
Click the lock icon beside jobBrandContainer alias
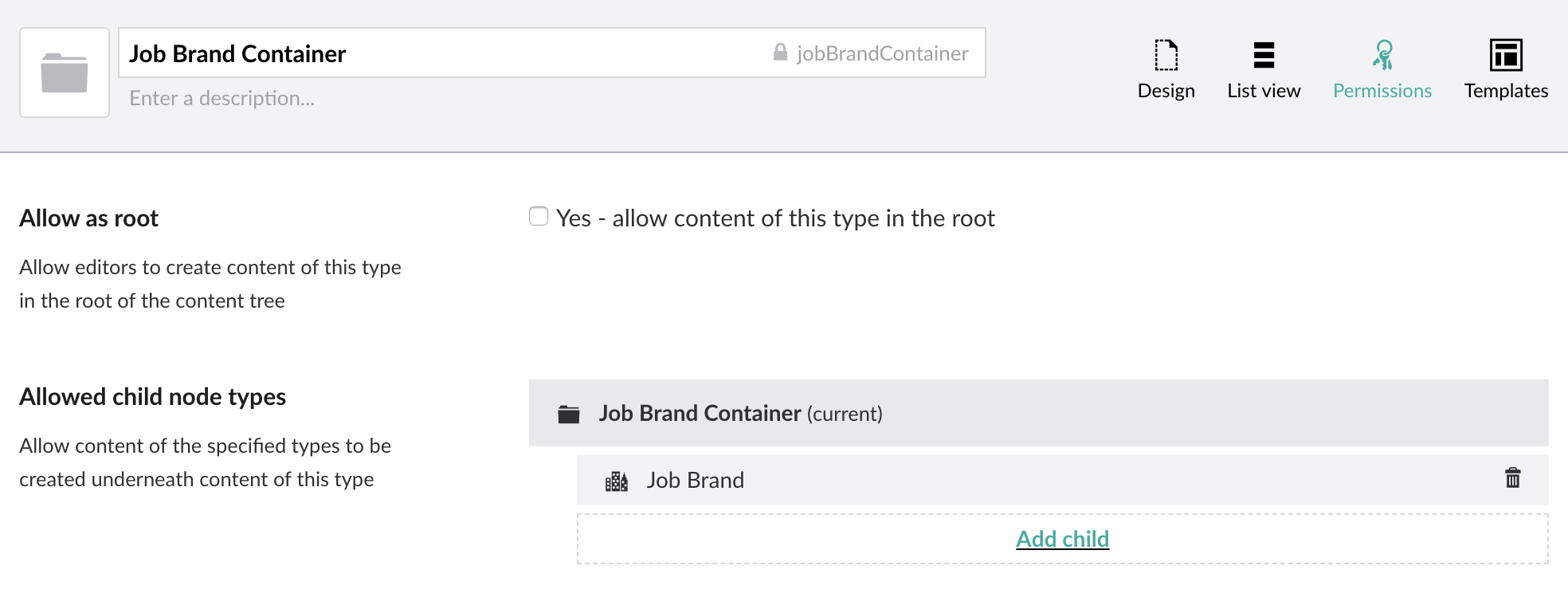pos(781,53)
